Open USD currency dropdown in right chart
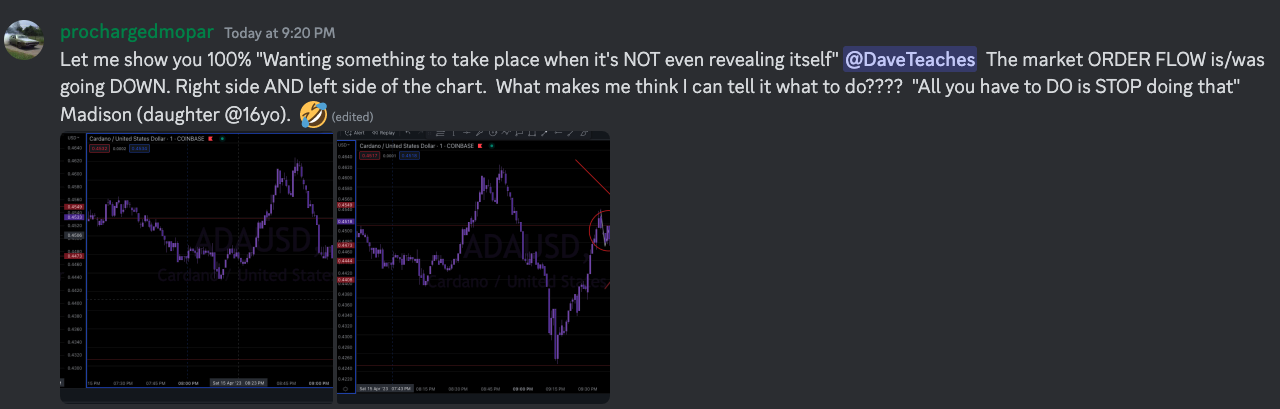Screen dimensions: 1280x409 click(x=345, y=145)
